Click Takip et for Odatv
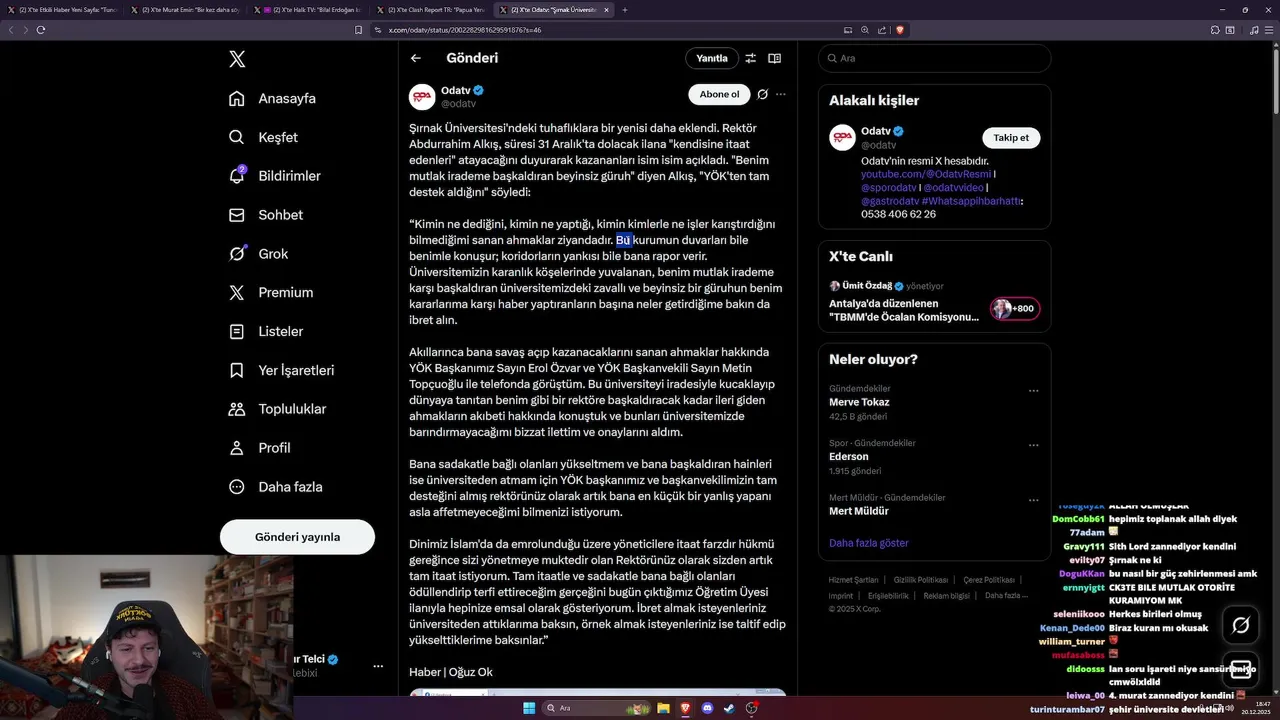Viewport: 1280px width, 720px height. (1011, 138)
